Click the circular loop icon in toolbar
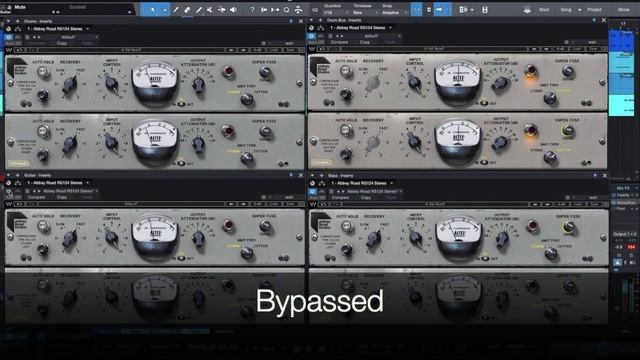 pyautogui.click(x=287, y=10)
